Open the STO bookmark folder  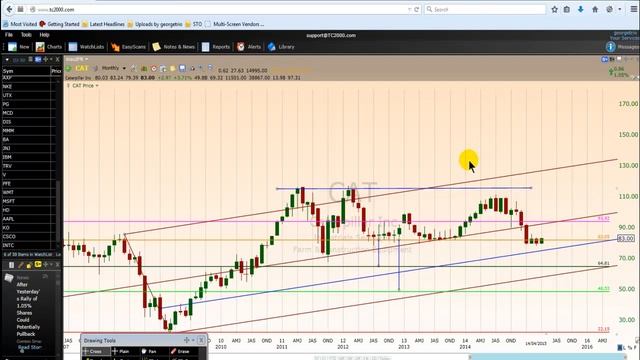pyautogui.click(x=193, y=24)
